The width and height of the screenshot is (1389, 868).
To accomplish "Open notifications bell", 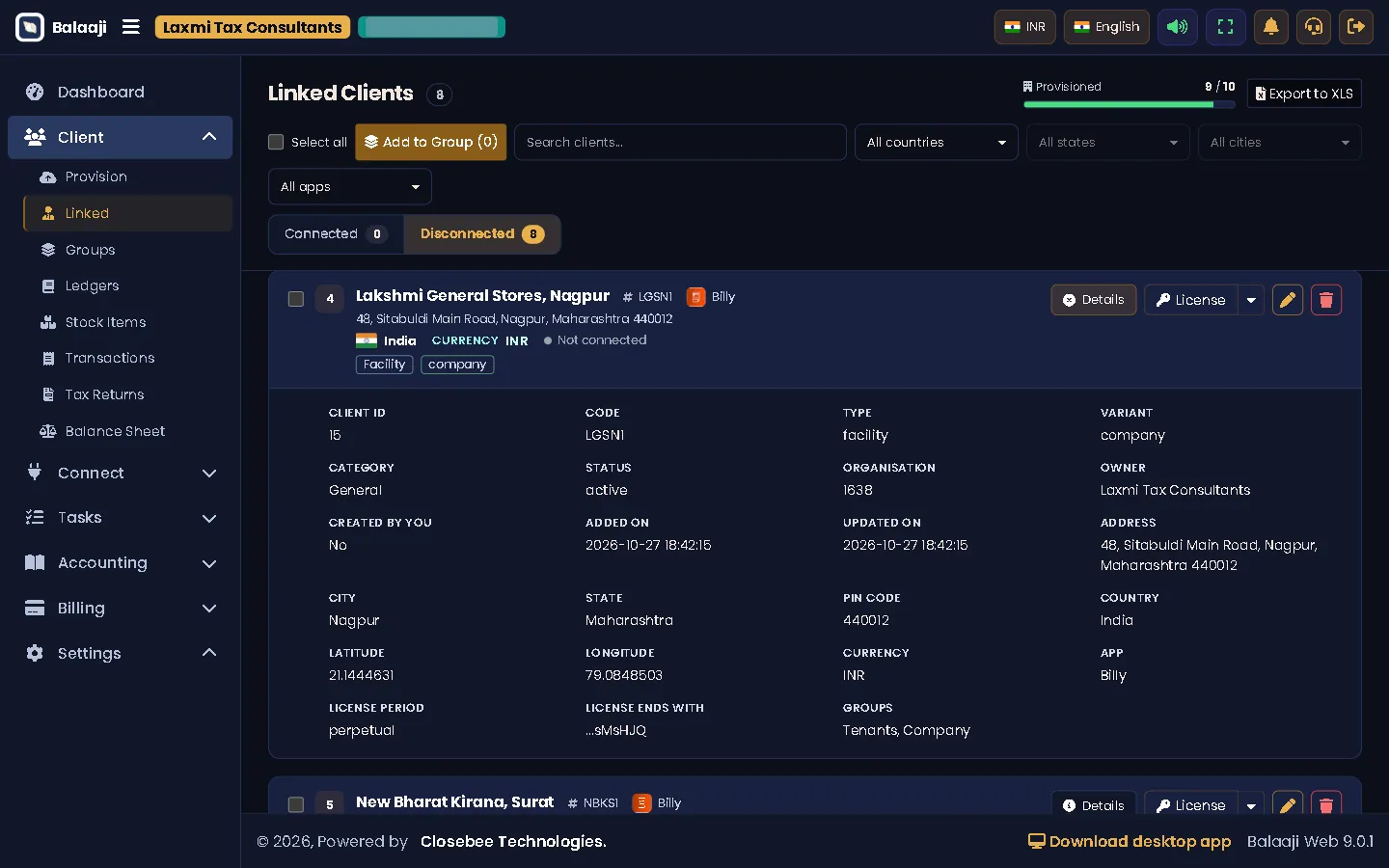I will 1271,27.
